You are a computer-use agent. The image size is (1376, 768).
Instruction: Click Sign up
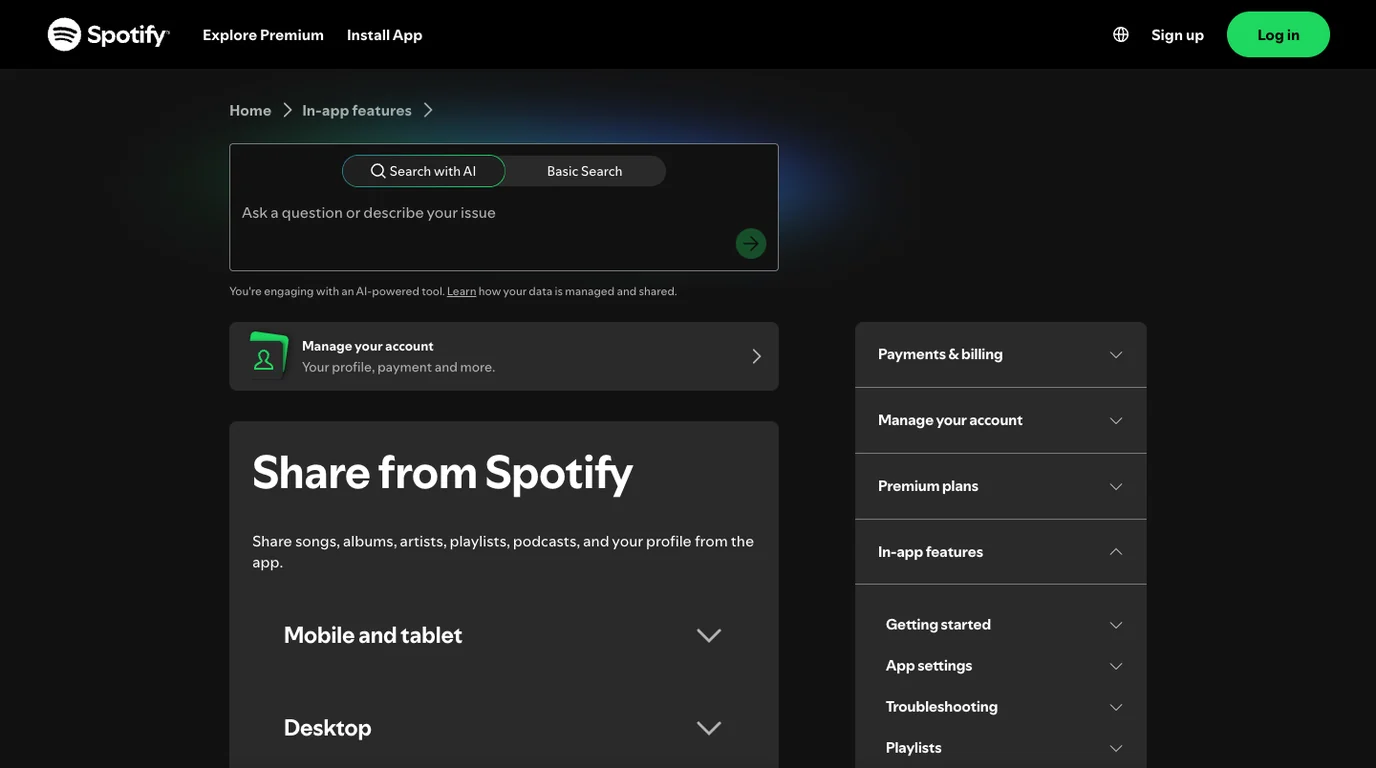1178,35
